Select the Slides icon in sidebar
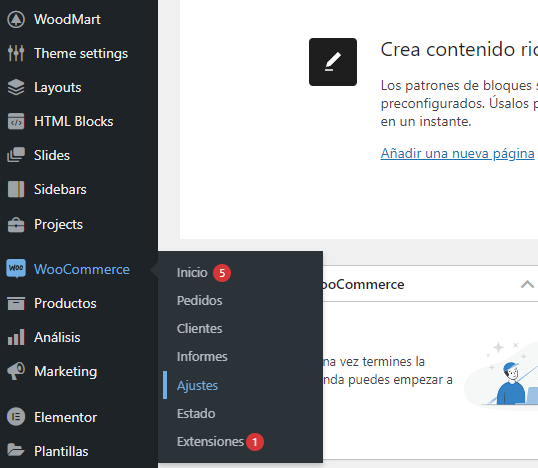The image size is (538, 468). coord(16,155)
